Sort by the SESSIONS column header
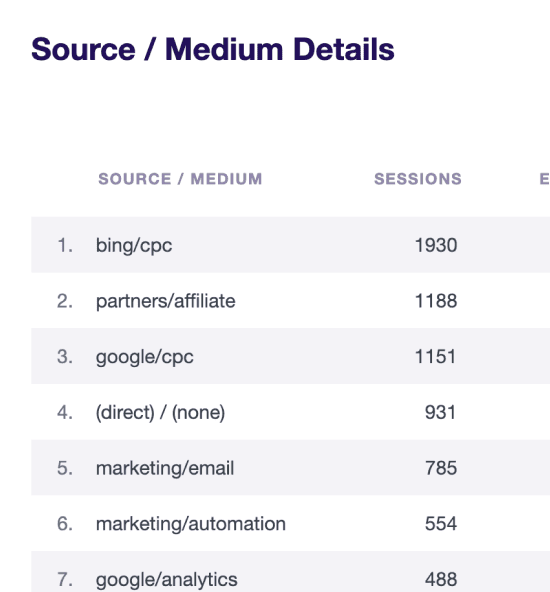The height and width of the screenshot is (592, 550). (x=418, y=179)
